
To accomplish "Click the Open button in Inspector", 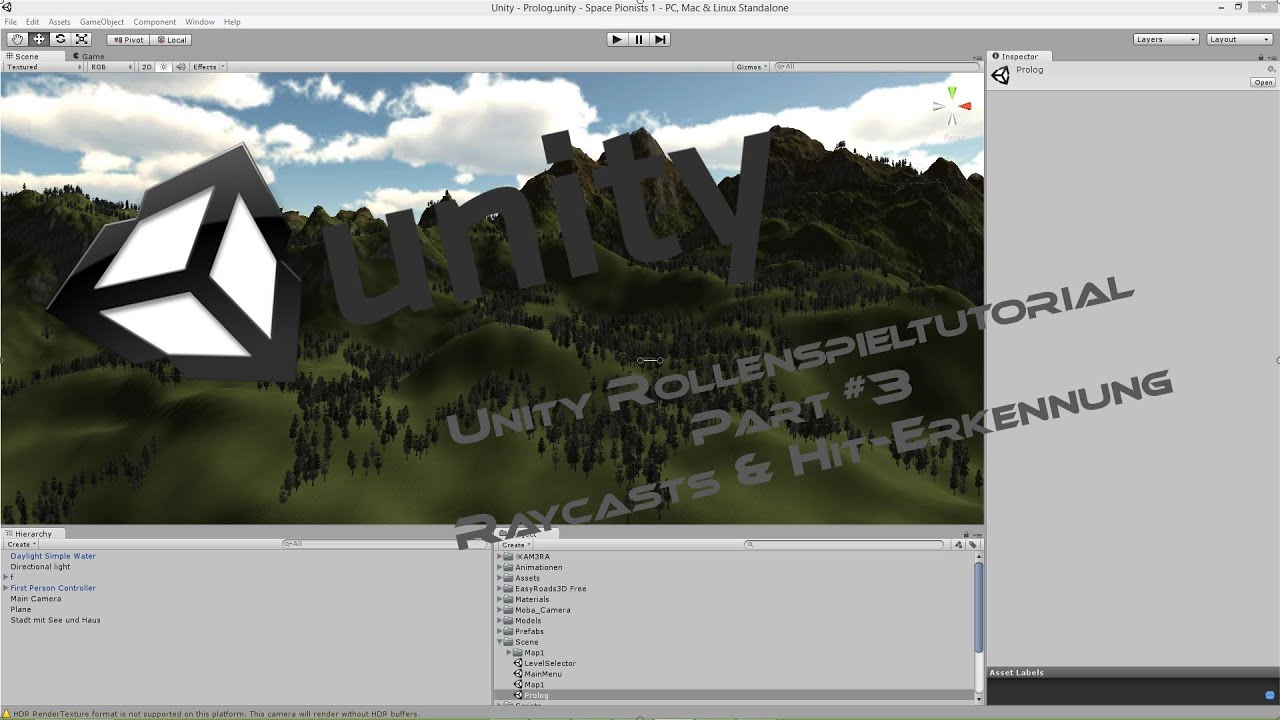I will (x=1263, y=82).
